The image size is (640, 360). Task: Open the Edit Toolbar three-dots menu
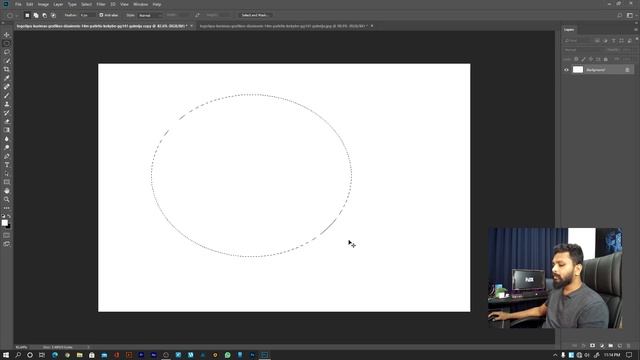click(7, 208)
